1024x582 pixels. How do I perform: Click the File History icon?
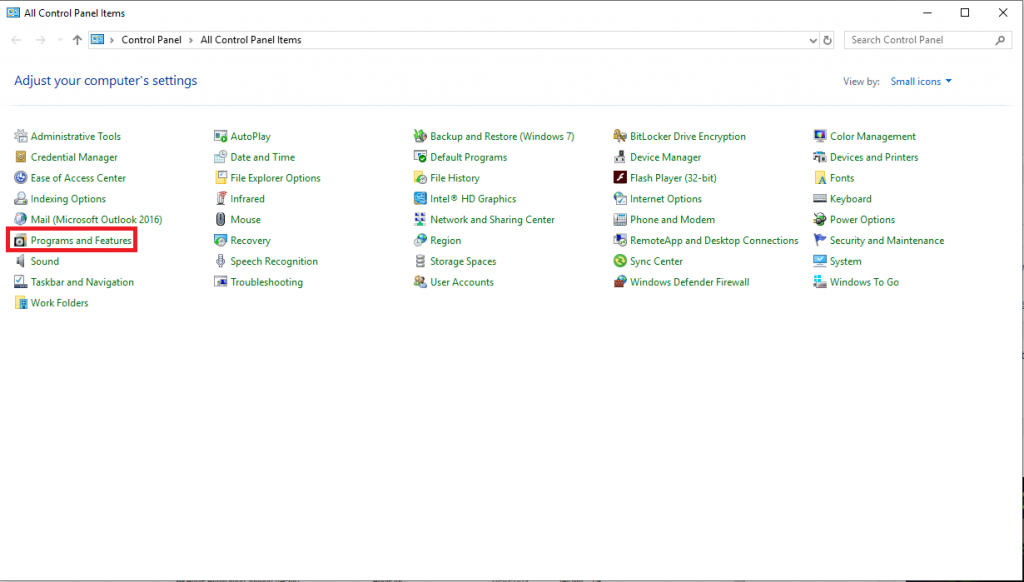click(x=421, y=178)
